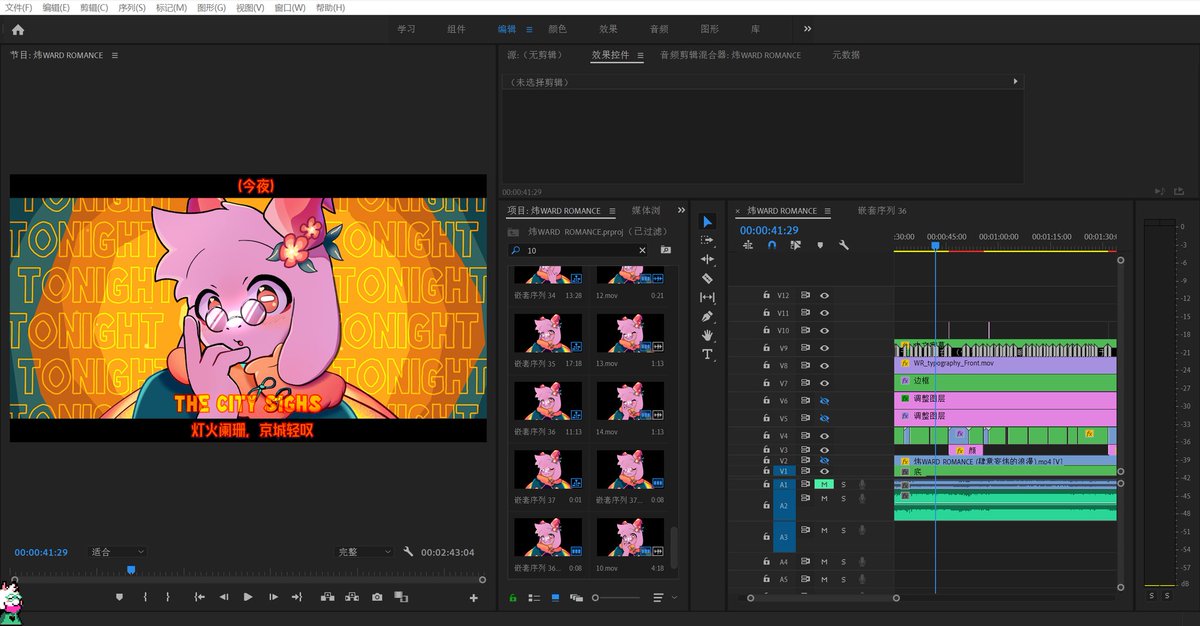Export frame with camera icon

click(x=377, y=597)
